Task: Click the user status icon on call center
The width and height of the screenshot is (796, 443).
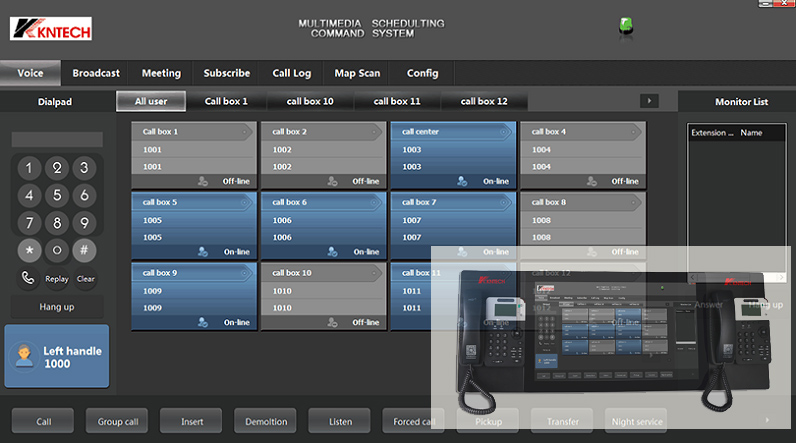Action: tap(462, 181)
